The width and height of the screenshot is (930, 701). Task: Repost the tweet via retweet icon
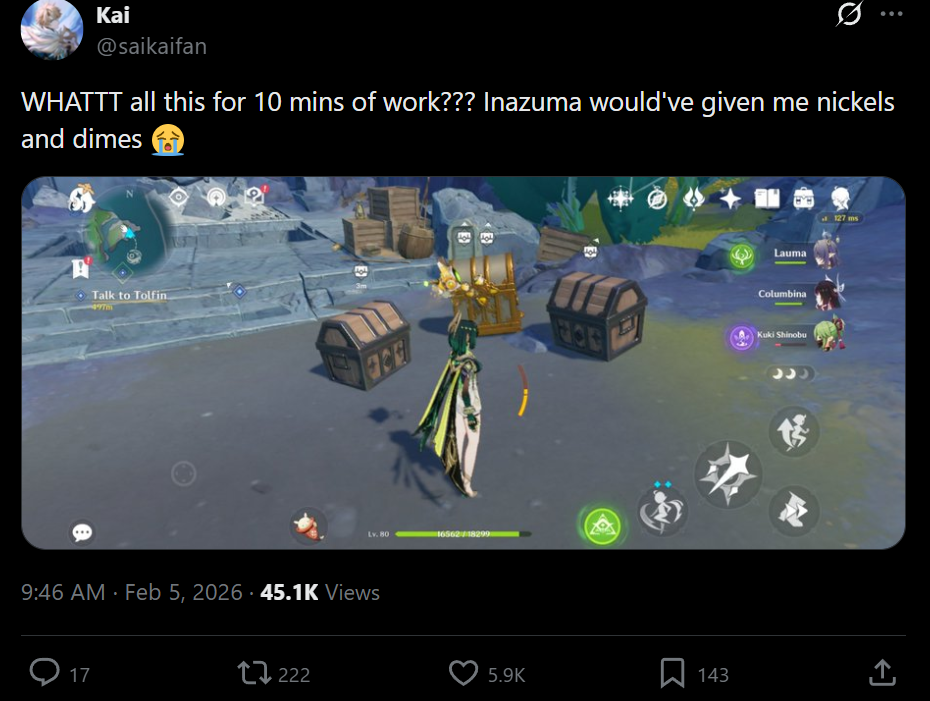click(254, 674)
